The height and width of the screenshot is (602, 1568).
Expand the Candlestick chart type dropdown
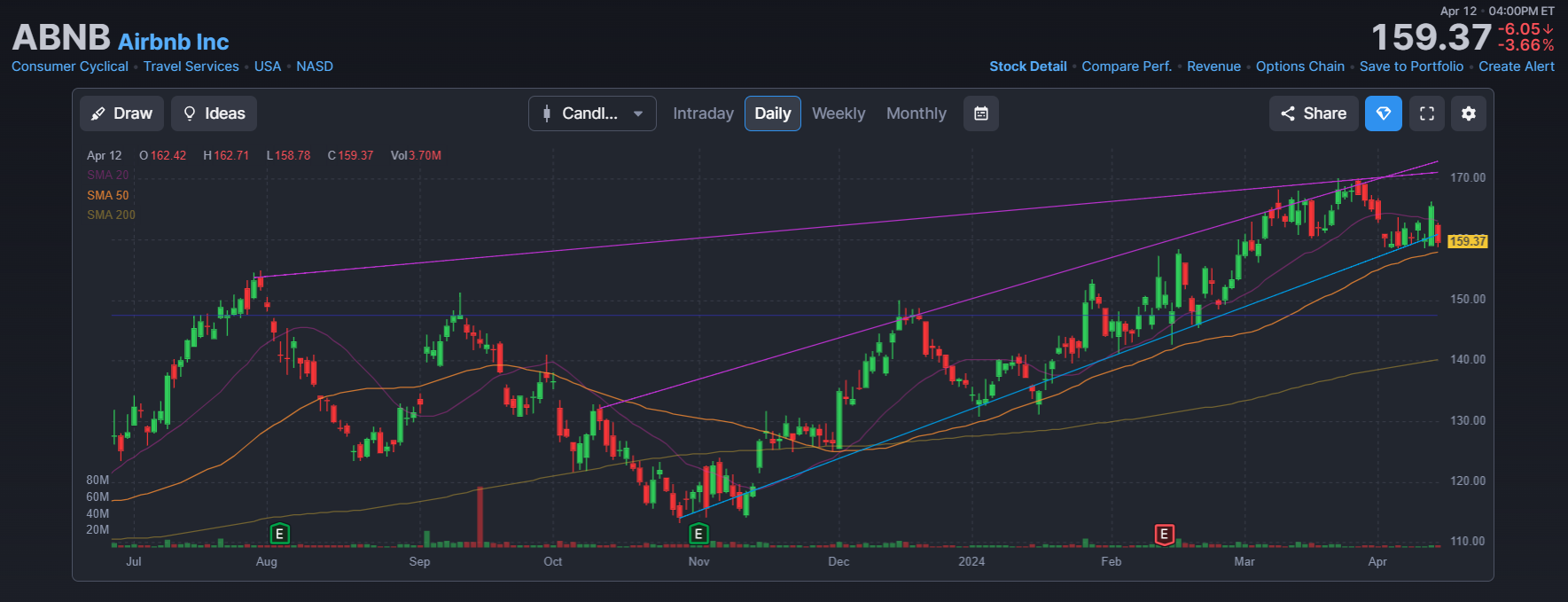click(592, 113)
